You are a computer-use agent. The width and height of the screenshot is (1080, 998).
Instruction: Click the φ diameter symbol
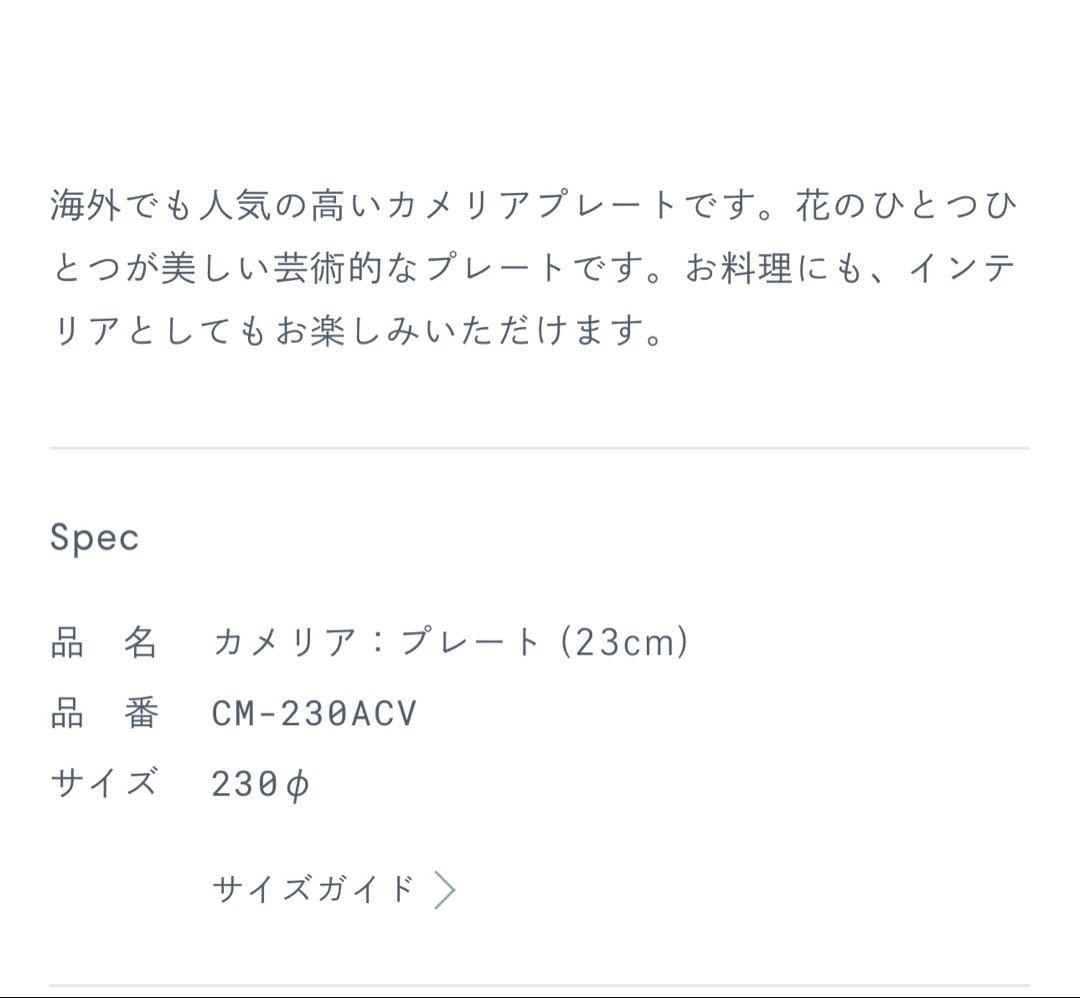pos(297,785)
